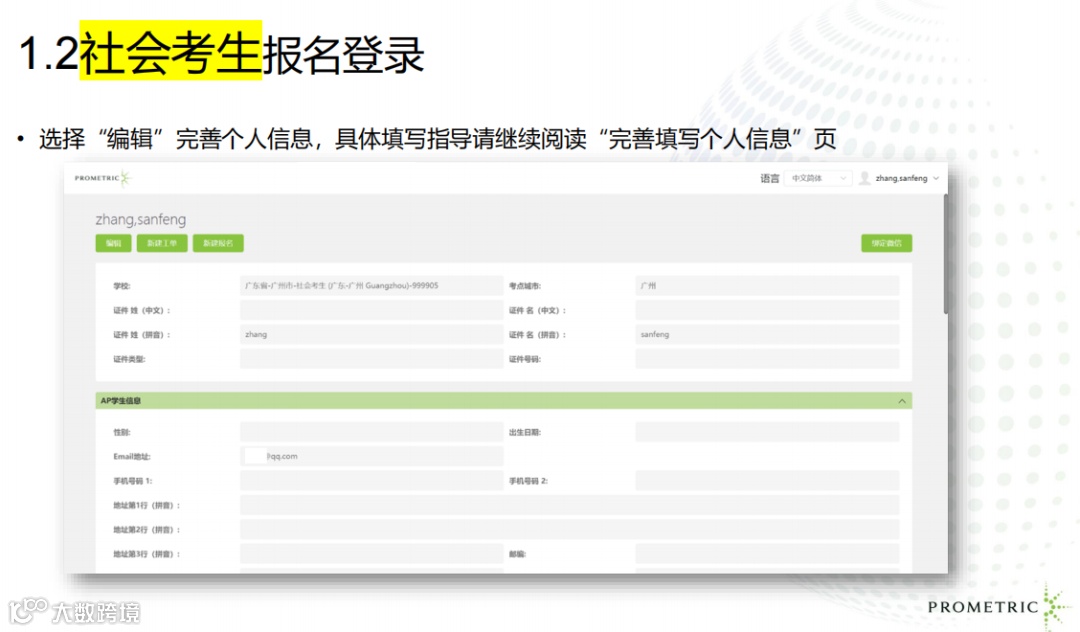The height and width of the screenshot is (632, 1080).
Task: Open the 语言 language dropdown (中文简体)
Action: point(818,178)
